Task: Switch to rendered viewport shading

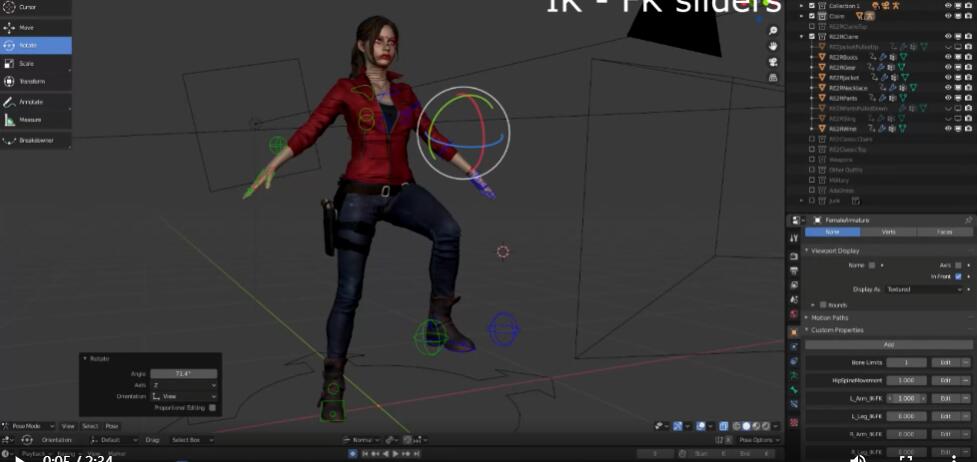Action: coord(765,426)
